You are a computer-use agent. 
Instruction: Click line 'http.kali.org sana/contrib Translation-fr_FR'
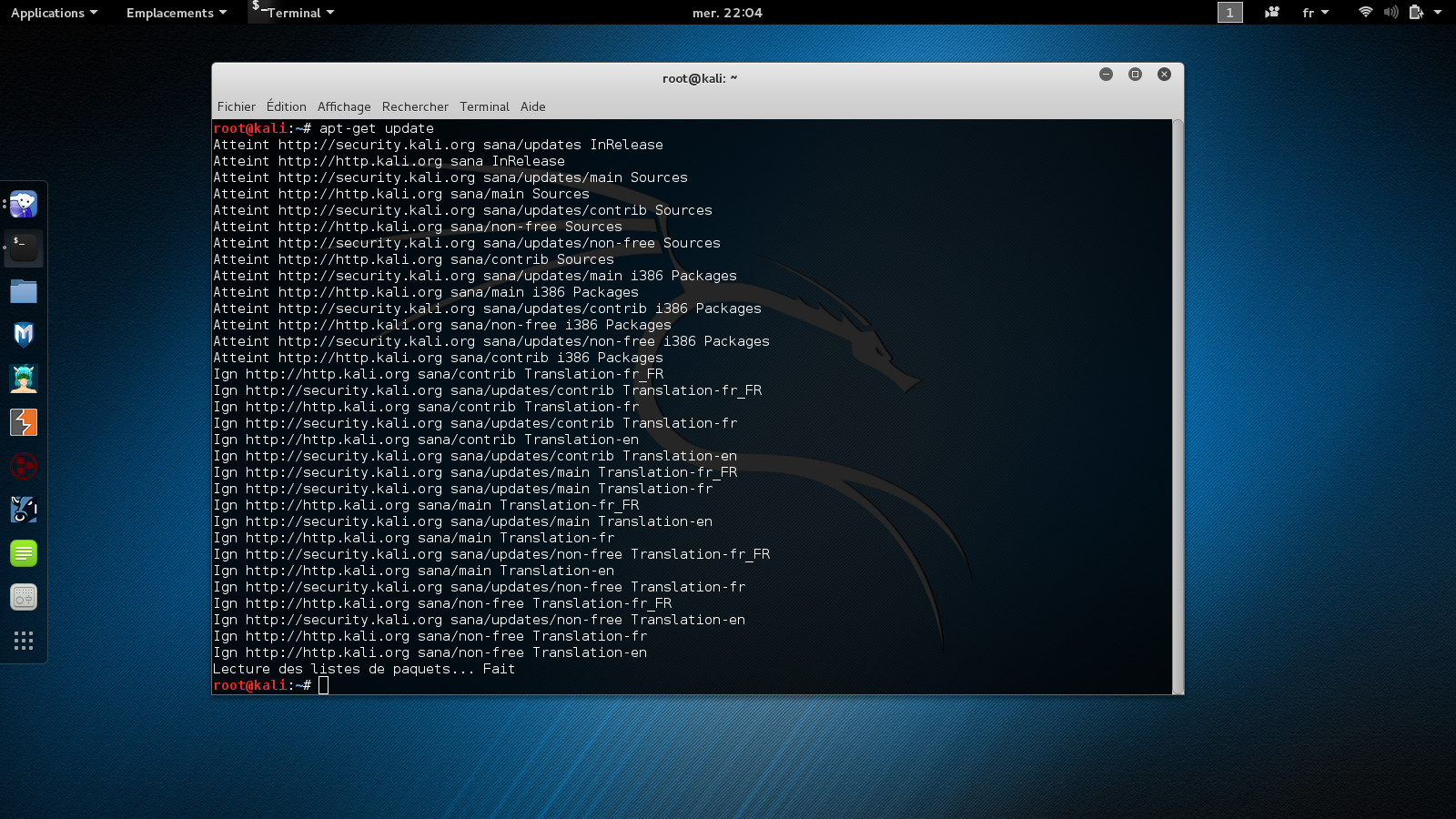438,374
